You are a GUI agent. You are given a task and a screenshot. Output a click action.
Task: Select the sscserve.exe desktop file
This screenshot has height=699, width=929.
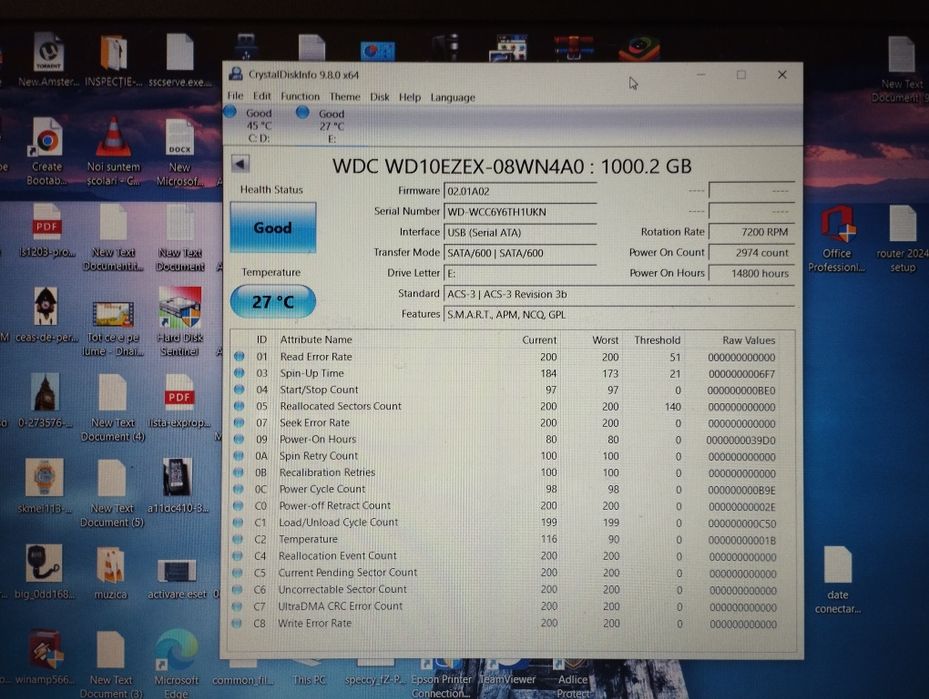click(180, 60)
